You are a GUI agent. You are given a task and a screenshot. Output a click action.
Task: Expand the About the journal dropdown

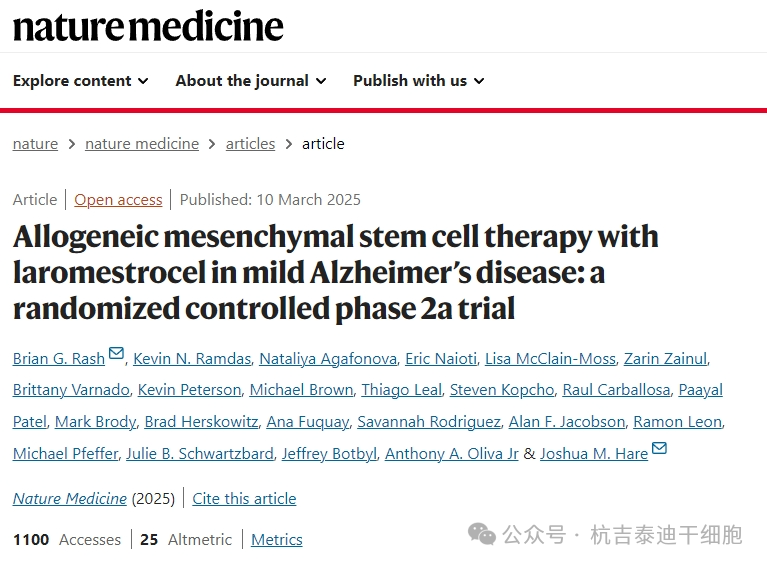(x=250, y=81)
